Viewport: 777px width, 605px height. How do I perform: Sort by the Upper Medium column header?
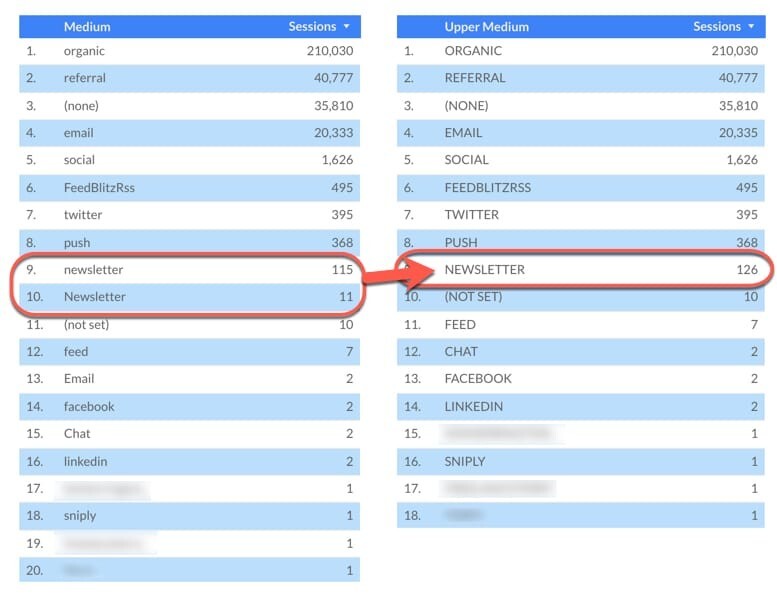tap(487, 27)
